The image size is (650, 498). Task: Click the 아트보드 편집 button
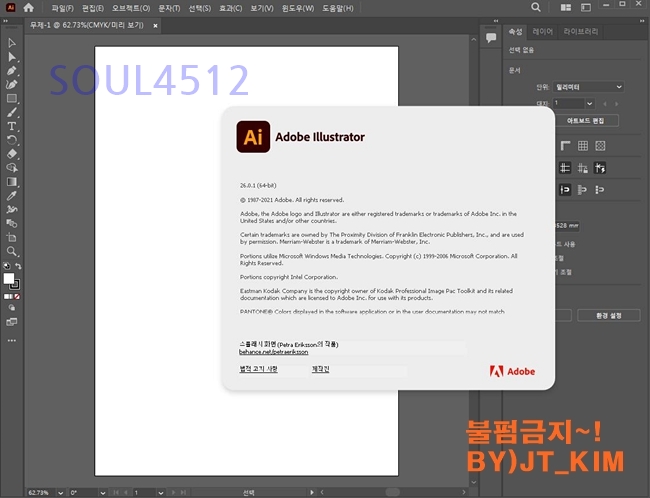(x=585, y=121)
